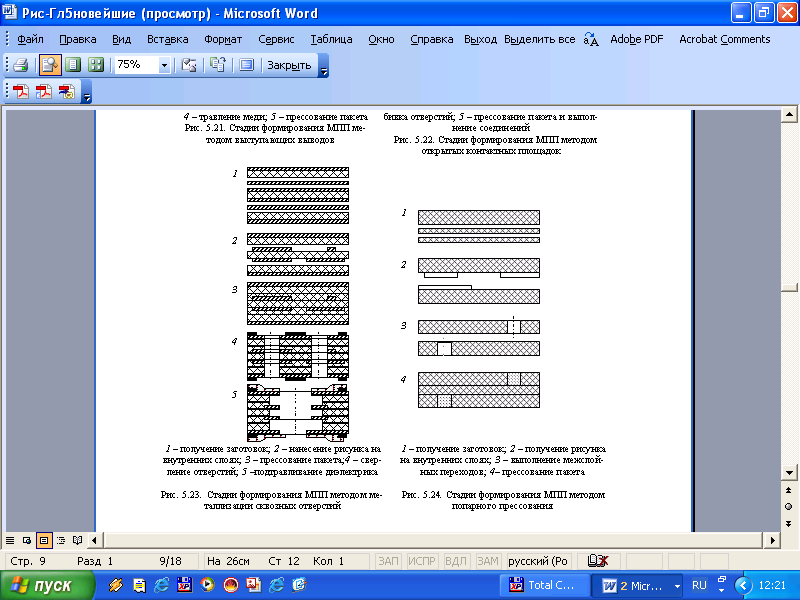Click horizontal scrollbar left arrow
Viewport: 800px width, 600px height.
point(94,540)
